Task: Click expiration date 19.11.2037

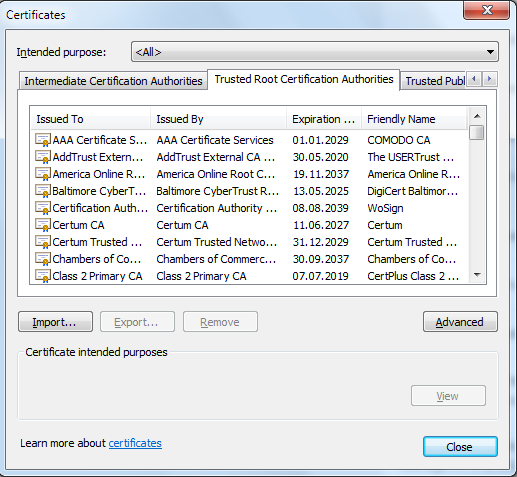Action: [320, 174]
